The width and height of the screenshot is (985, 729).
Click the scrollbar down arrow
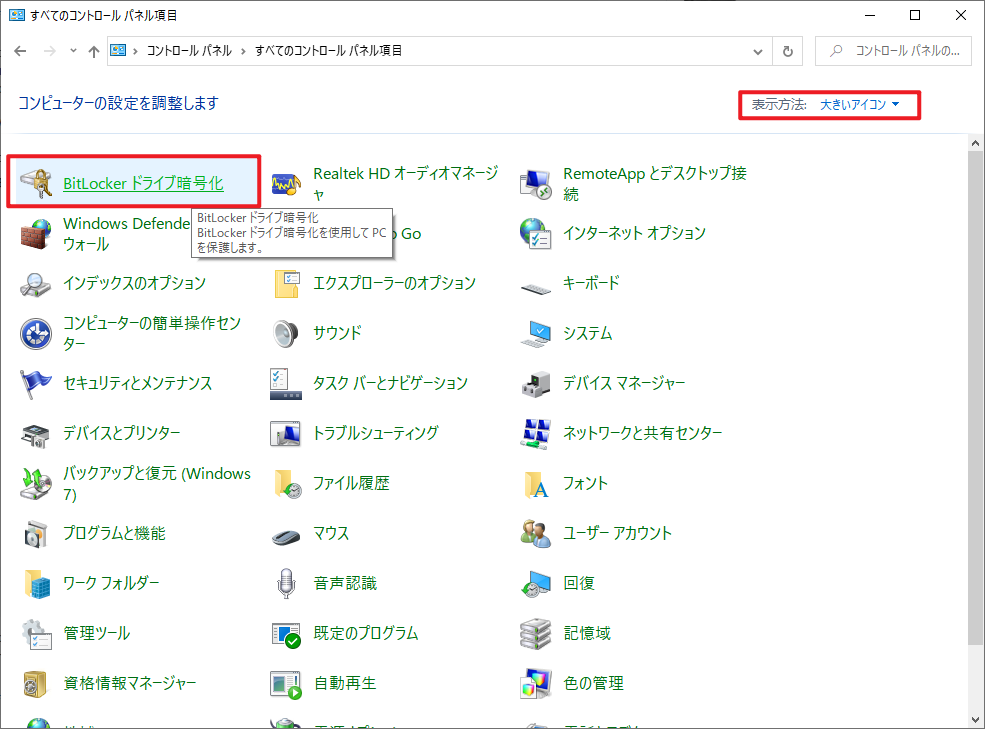975,720
